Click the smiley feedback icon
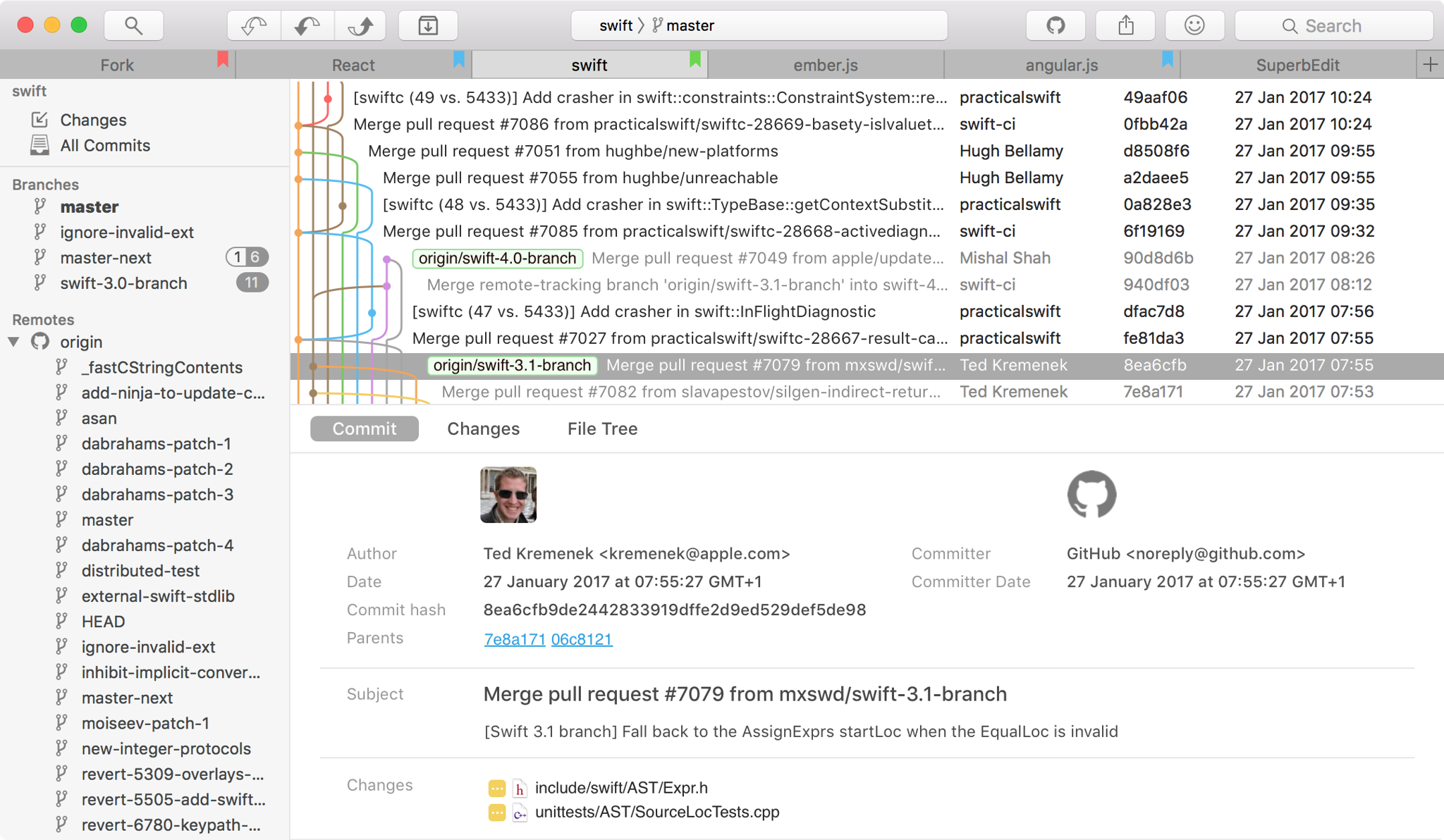This screenshot has width=1444, height=840. [1194, 26]
